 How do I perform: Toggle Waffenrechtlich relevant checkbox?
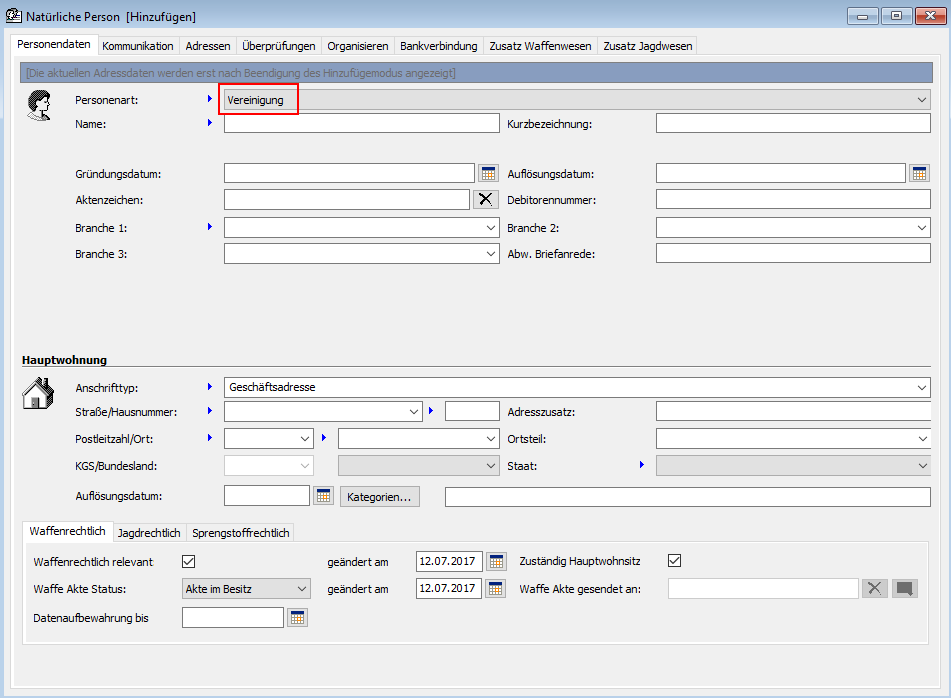pos(188,561)
